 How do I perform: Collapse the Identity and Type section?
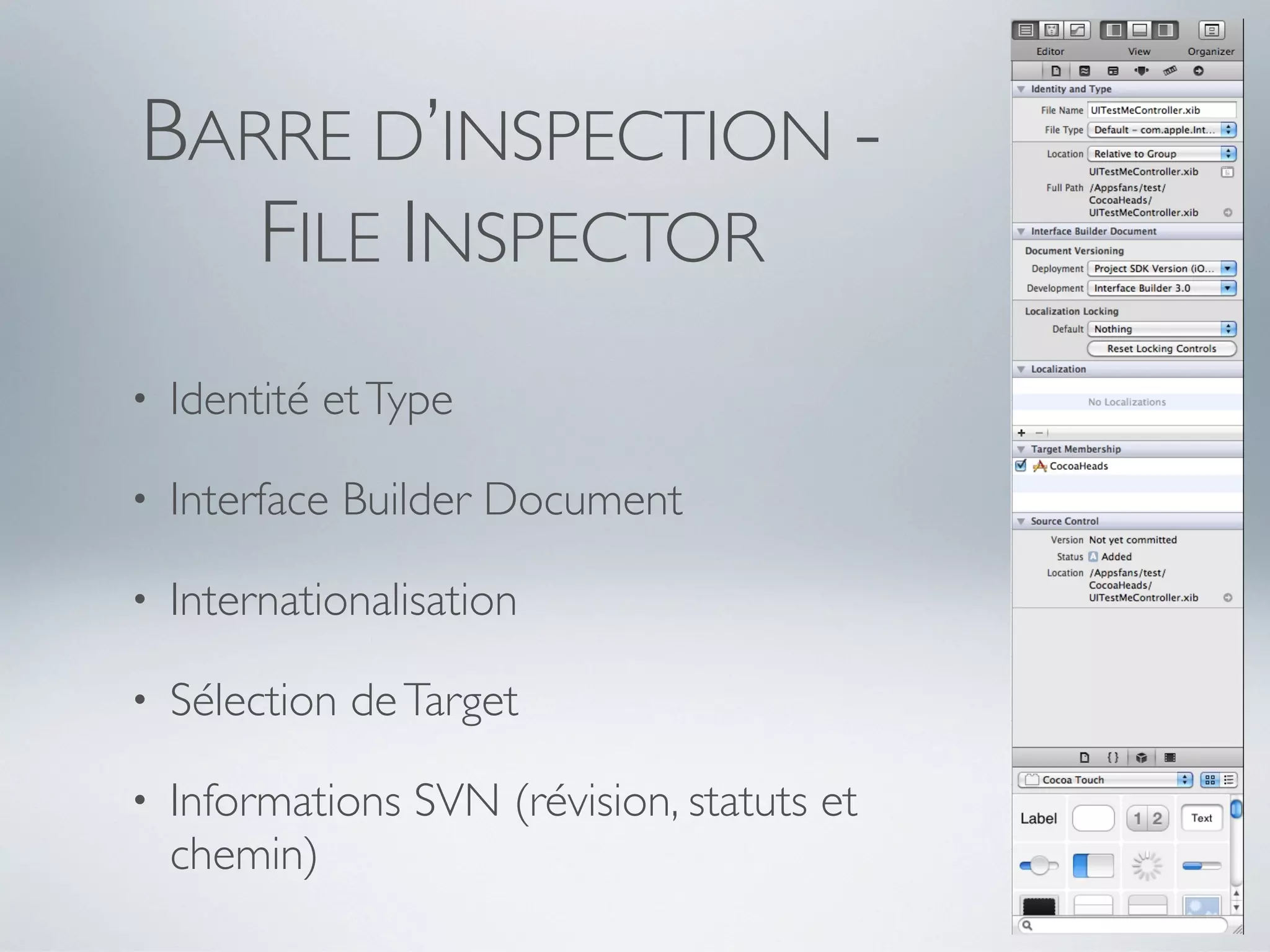pyautogui.click(x=1021, y=89)
